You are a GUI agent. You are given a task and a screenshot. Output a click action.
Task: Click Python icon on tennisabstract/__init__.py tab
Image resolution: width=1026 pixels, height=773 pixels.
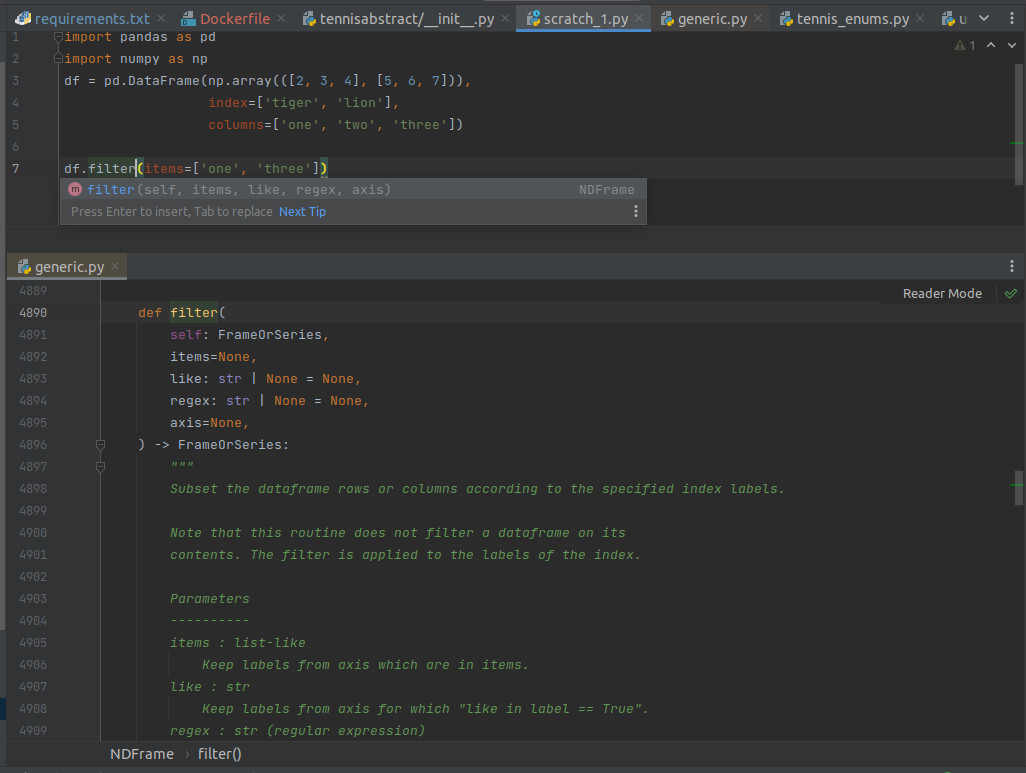[310, 18]
